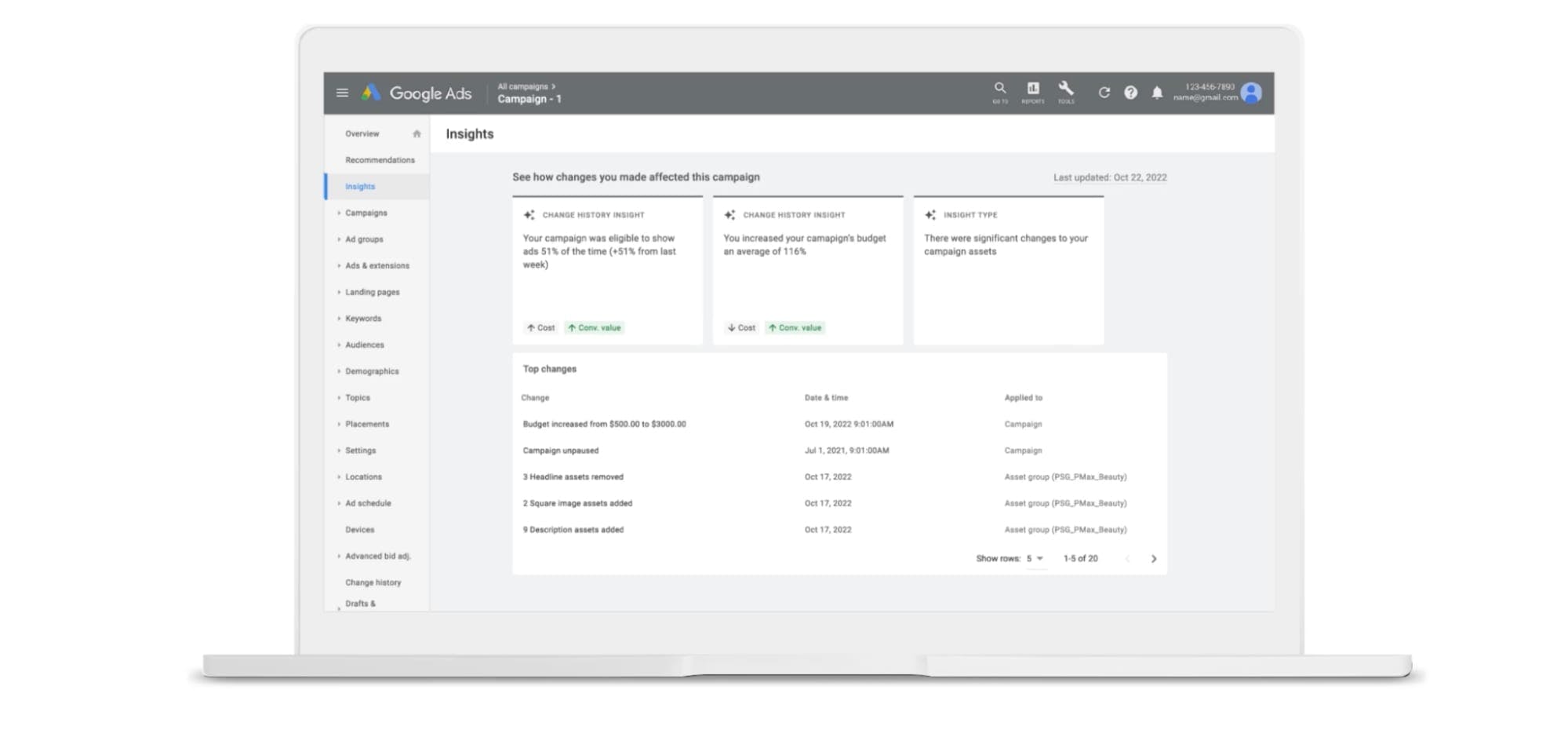Click Conv. value chip on eligibility insight card
The height and width of the screenshot is (737, 1568).
[595, 327]
